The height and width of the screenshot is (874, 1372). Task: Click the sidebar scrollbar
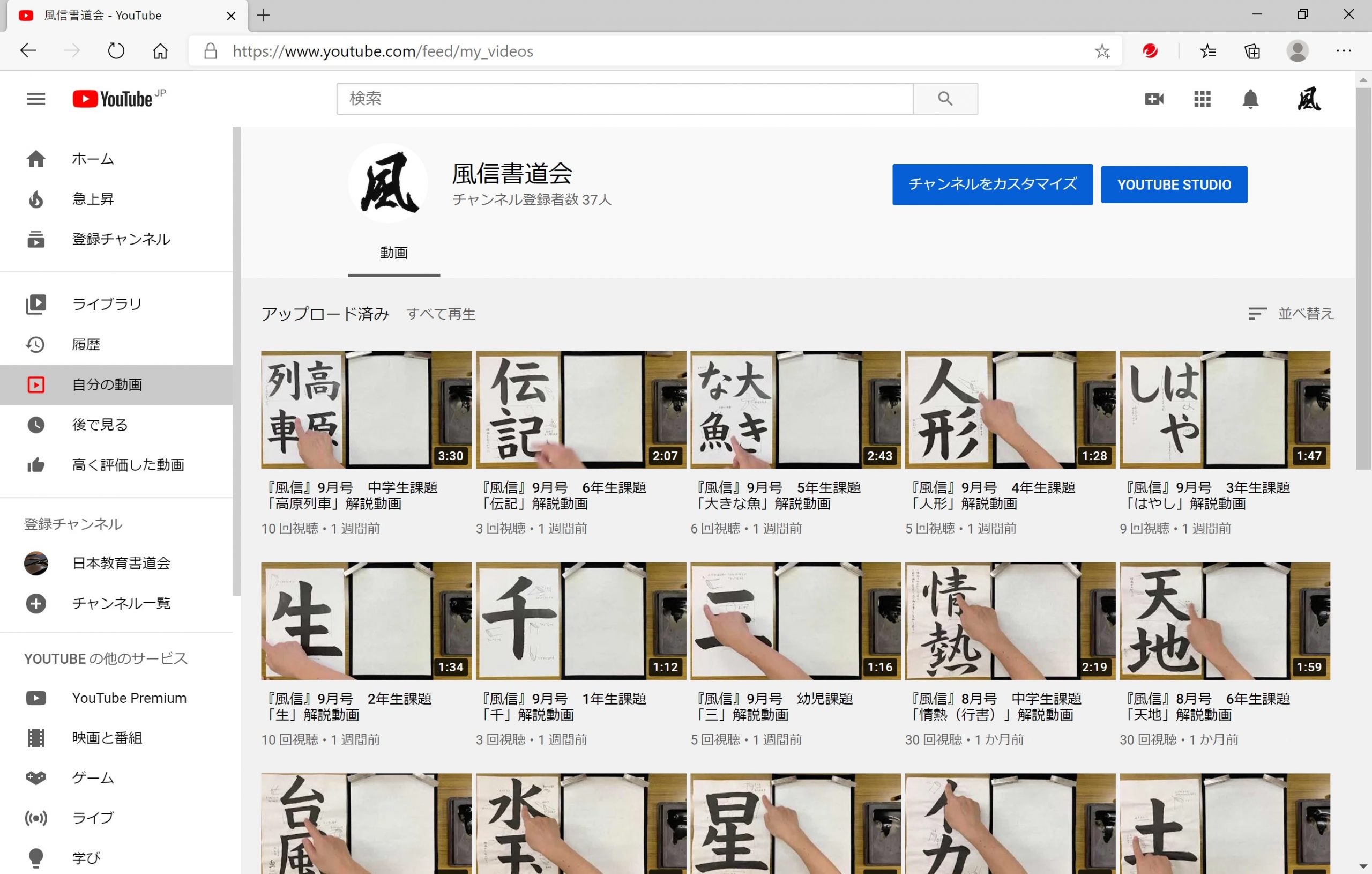pyautogui.click(x=236, y=361)
